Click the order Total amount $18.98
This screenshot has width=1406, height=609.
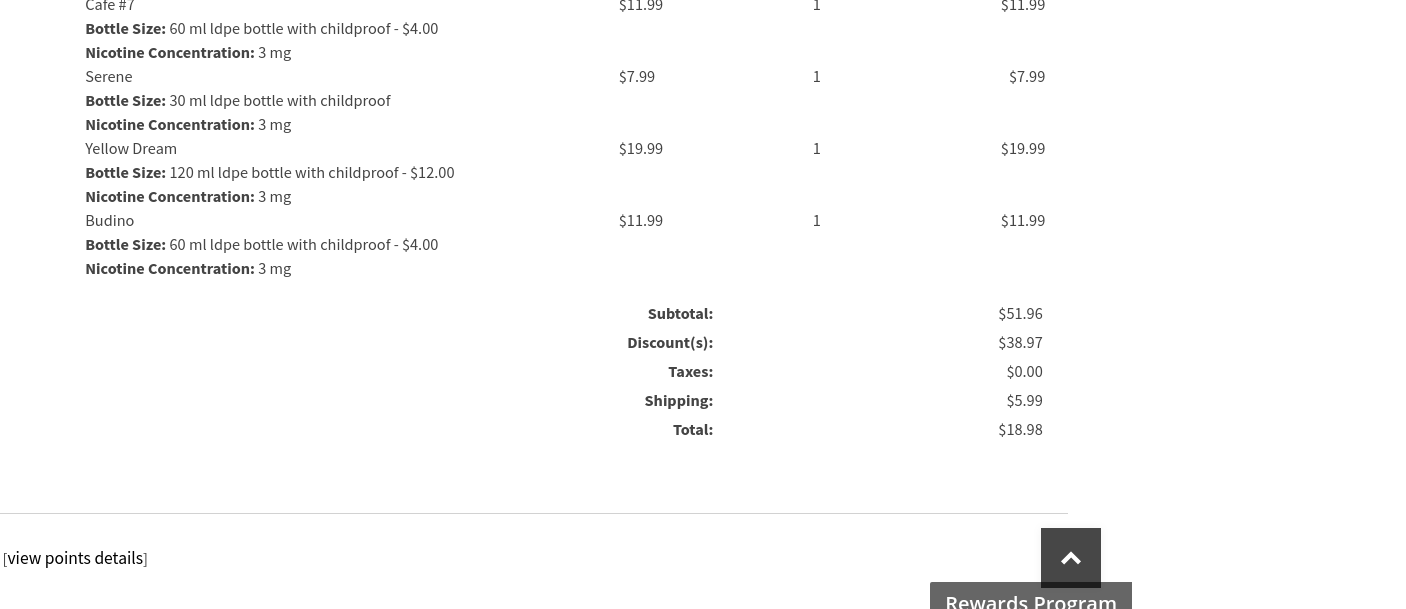point(1020,429)
